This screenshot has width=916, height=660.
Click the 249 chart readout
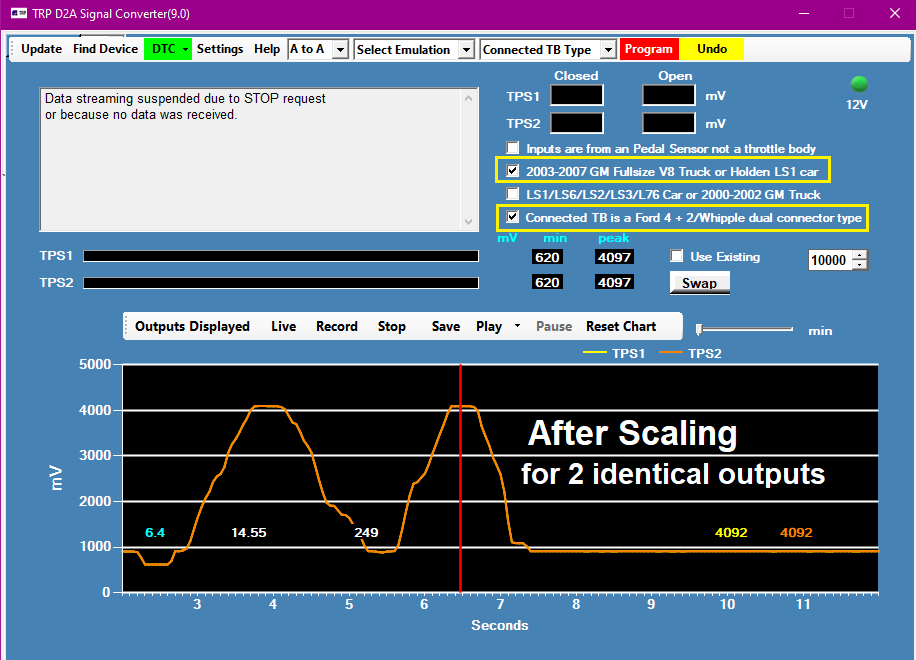coord(366,532)
